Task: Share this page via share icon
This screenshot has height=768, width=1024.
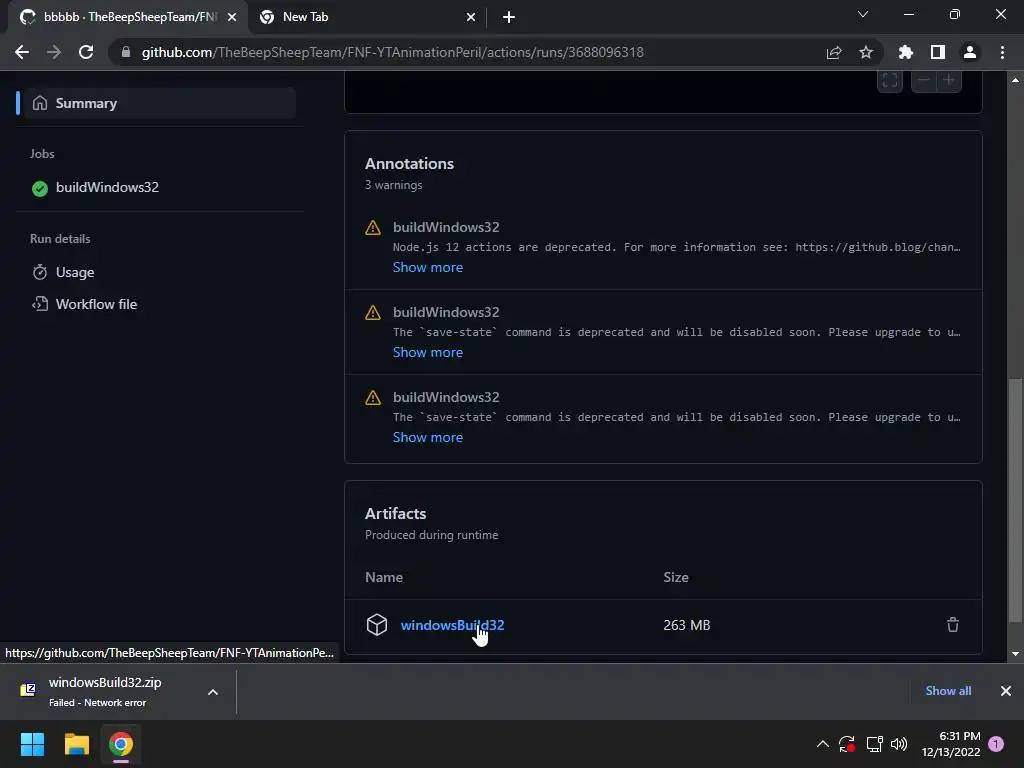Action: (x=834, y=52)
